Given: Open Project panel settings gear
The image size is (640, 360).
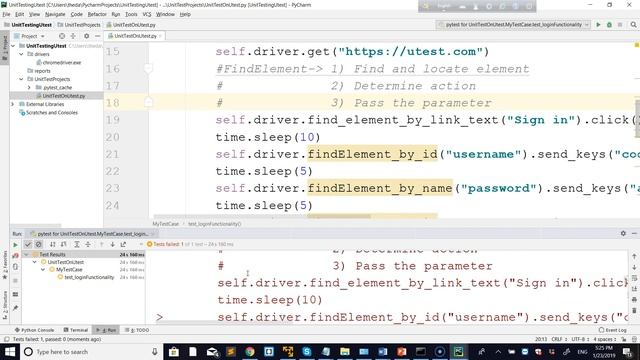Looking at the screenshot, I should 87,36.
